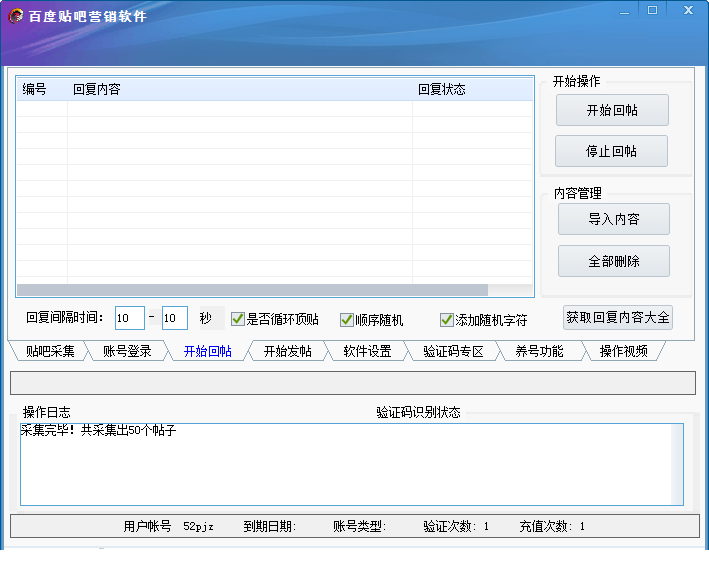Click the horizontal scrollbar of reply list
Image resolution: width=709 pixels, height=573 pixels.
[x=252, y=290]
